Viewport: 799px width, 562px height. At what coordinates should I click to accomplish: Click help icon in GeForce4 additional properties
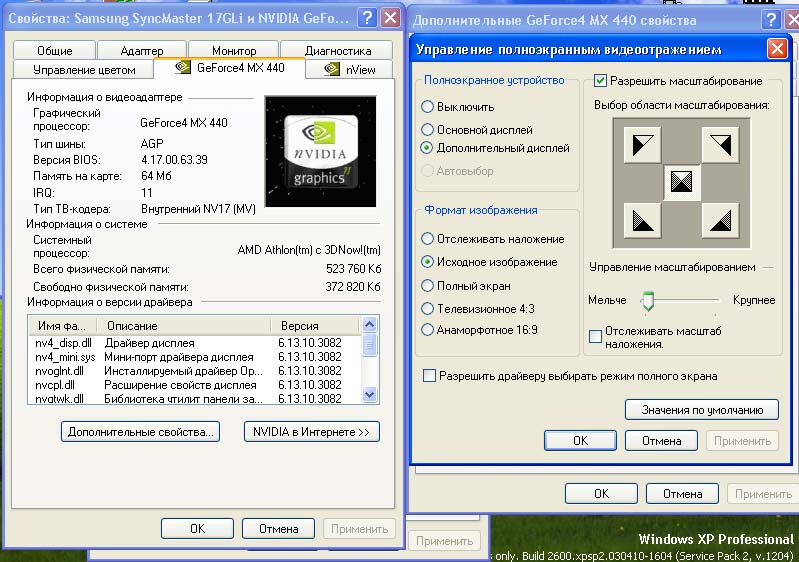[x=771, y=20]
